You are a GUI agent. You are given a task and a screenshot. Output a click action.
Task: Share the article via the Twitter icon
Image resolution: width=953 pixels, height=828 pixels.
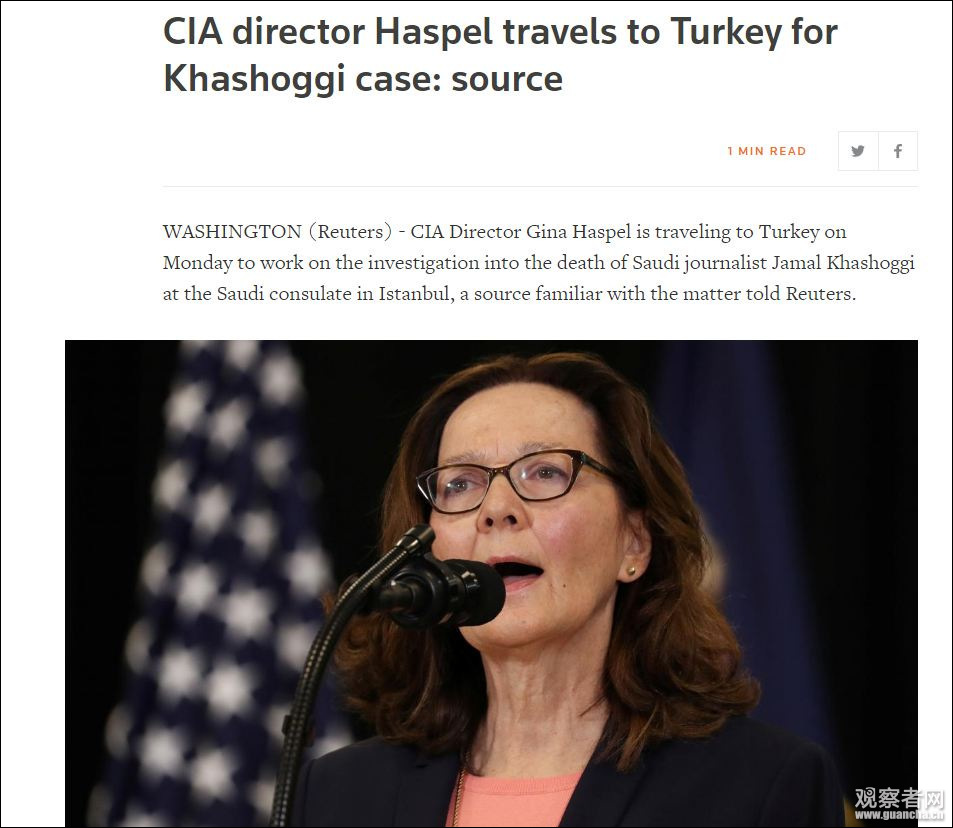[x=858, y=151]
